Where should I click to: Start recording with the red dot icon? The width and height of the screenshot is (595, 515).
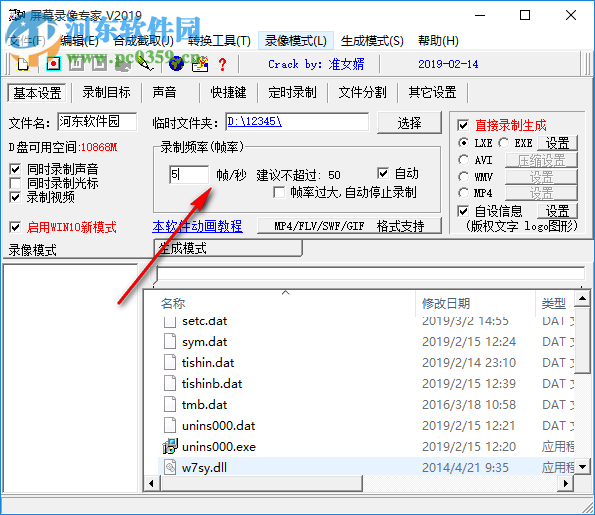pyautogui.click(x=53, y=64)
